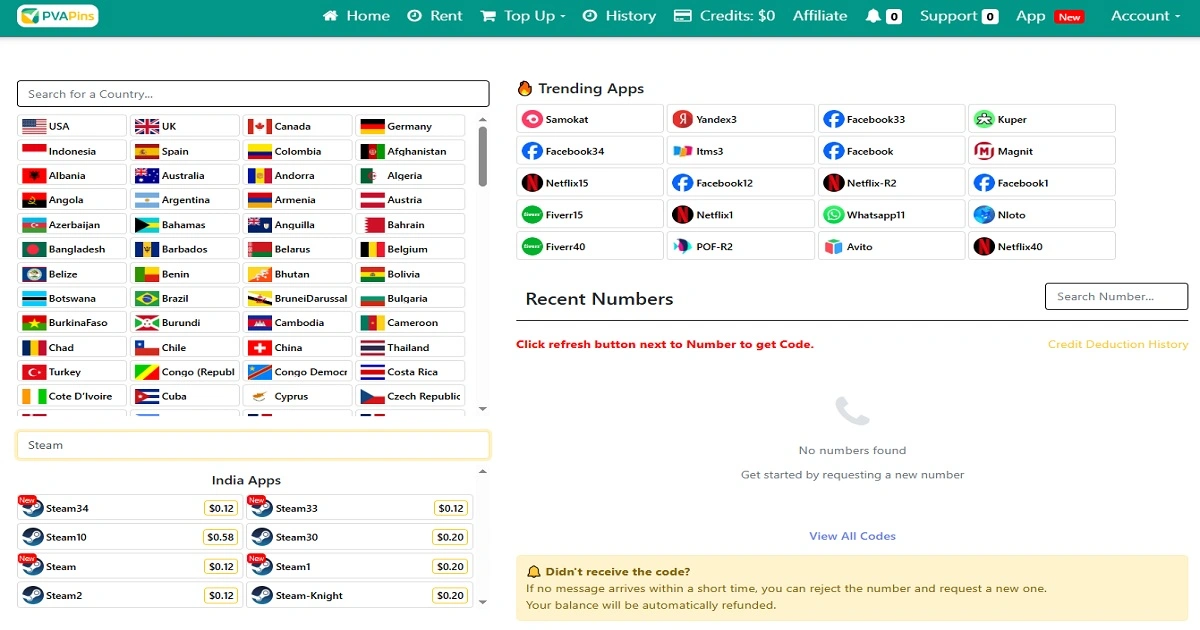Select Bangladesh country entry

coord(72,249)
